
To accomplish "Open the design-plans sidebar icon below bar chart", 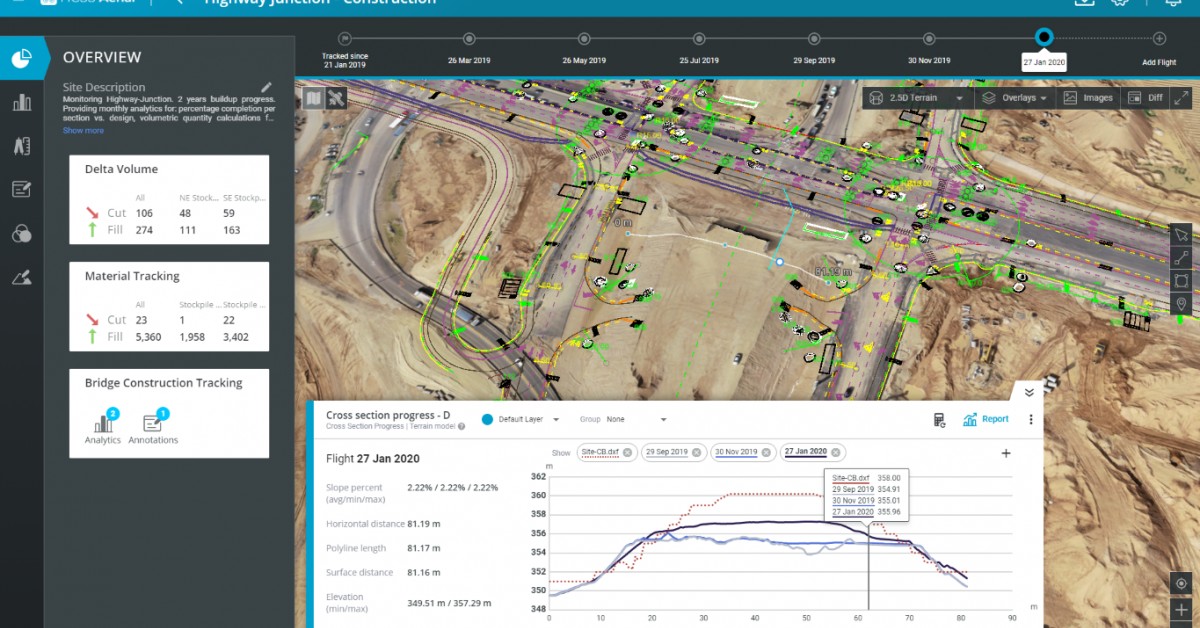I will click(22, 146).
